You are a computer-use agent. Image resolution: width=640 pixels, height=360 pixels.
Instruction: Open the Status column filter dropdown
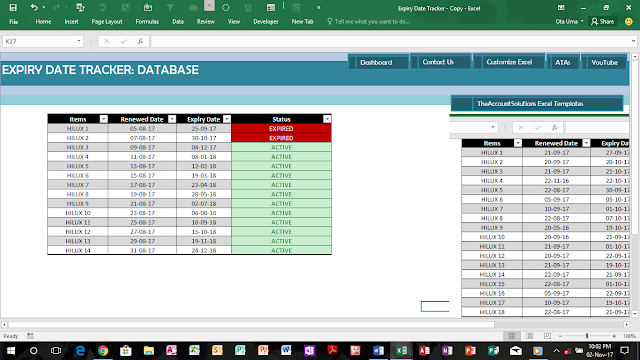(x=327, y=119)
